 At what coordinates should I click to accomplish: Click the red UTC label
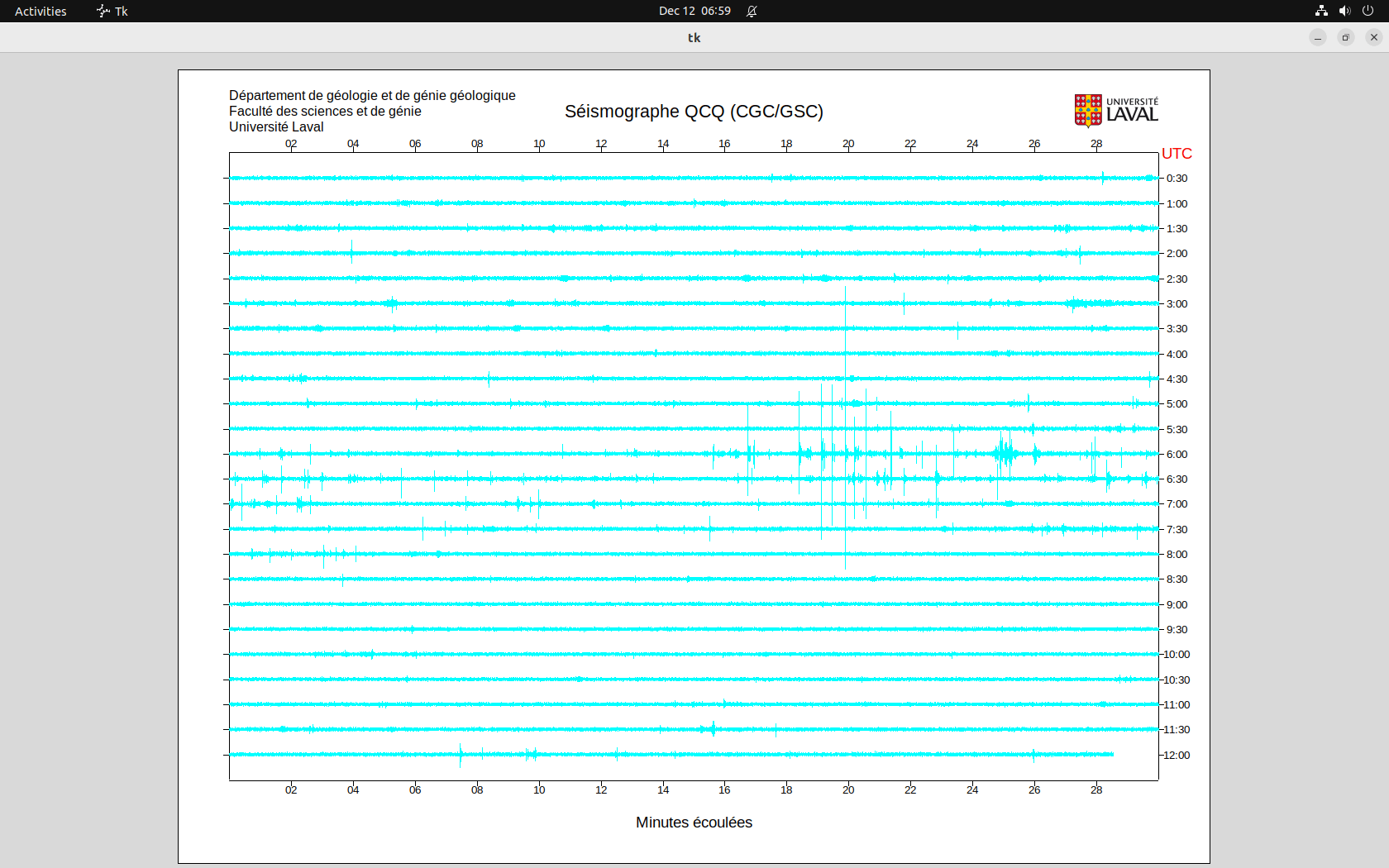click(x=1177, y=154)
